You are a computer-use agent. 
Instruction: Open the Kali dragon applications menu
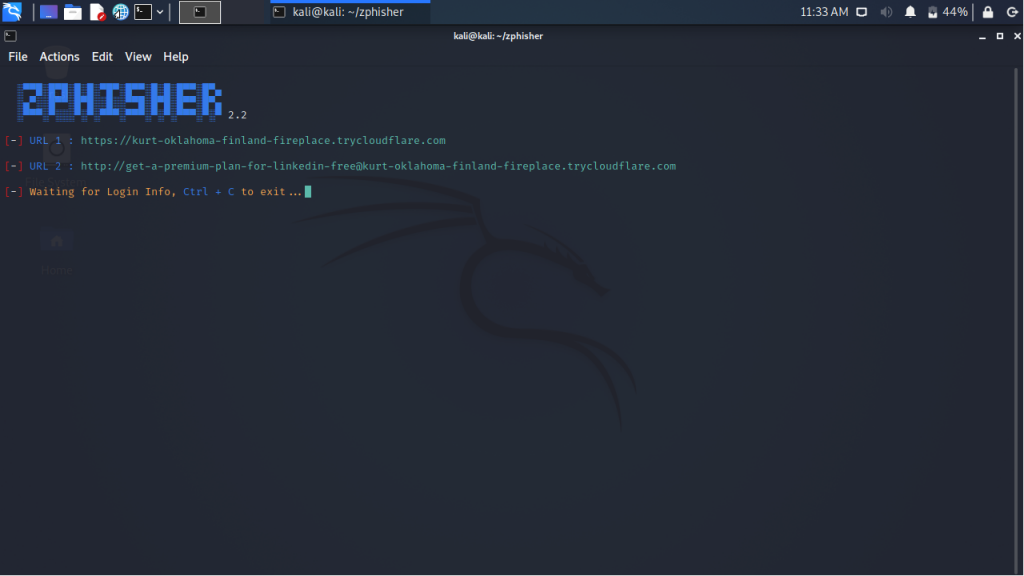(12, 12)
